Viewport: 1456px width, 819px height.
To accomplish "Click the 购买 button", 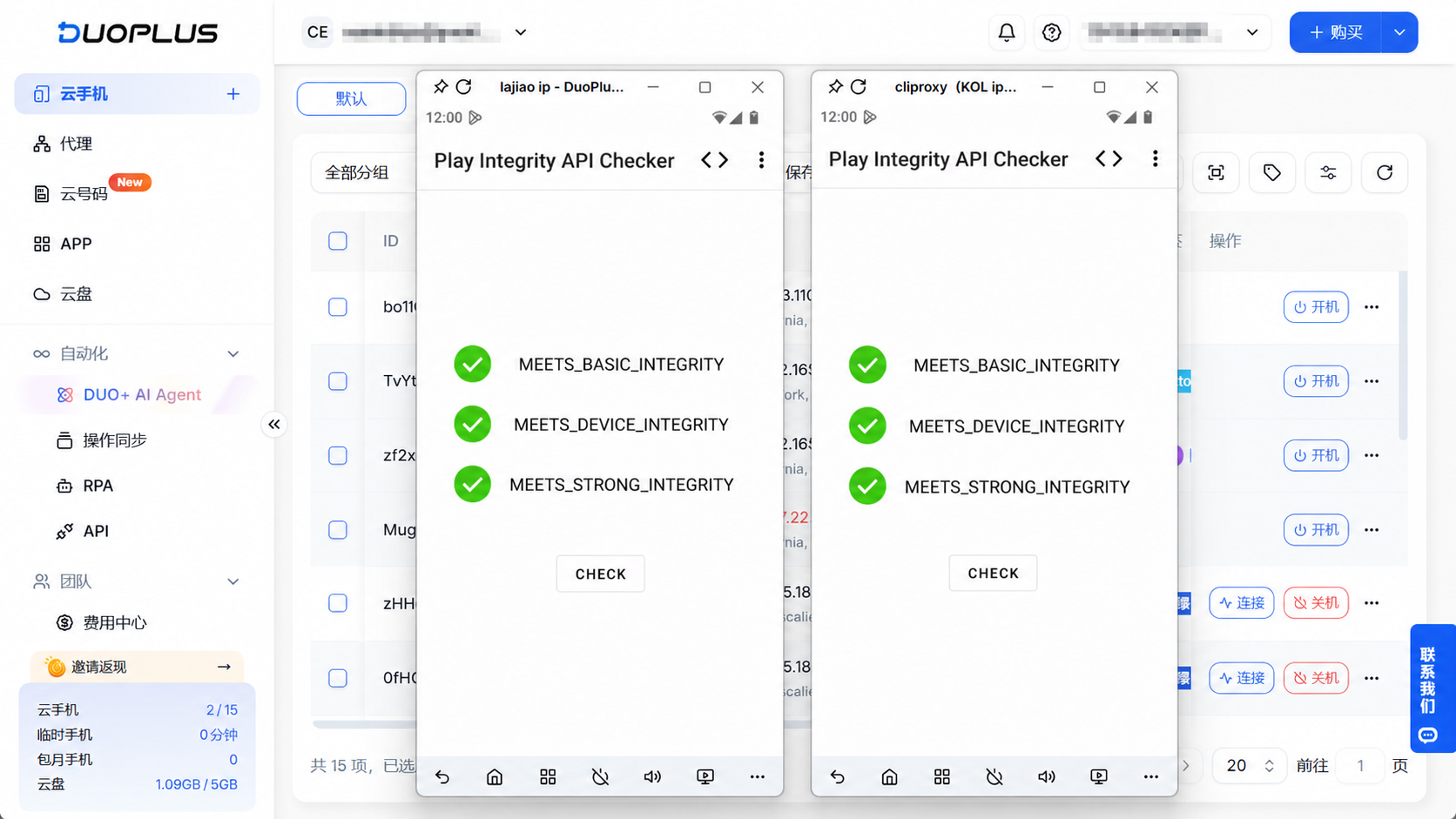I will 1336,32.
